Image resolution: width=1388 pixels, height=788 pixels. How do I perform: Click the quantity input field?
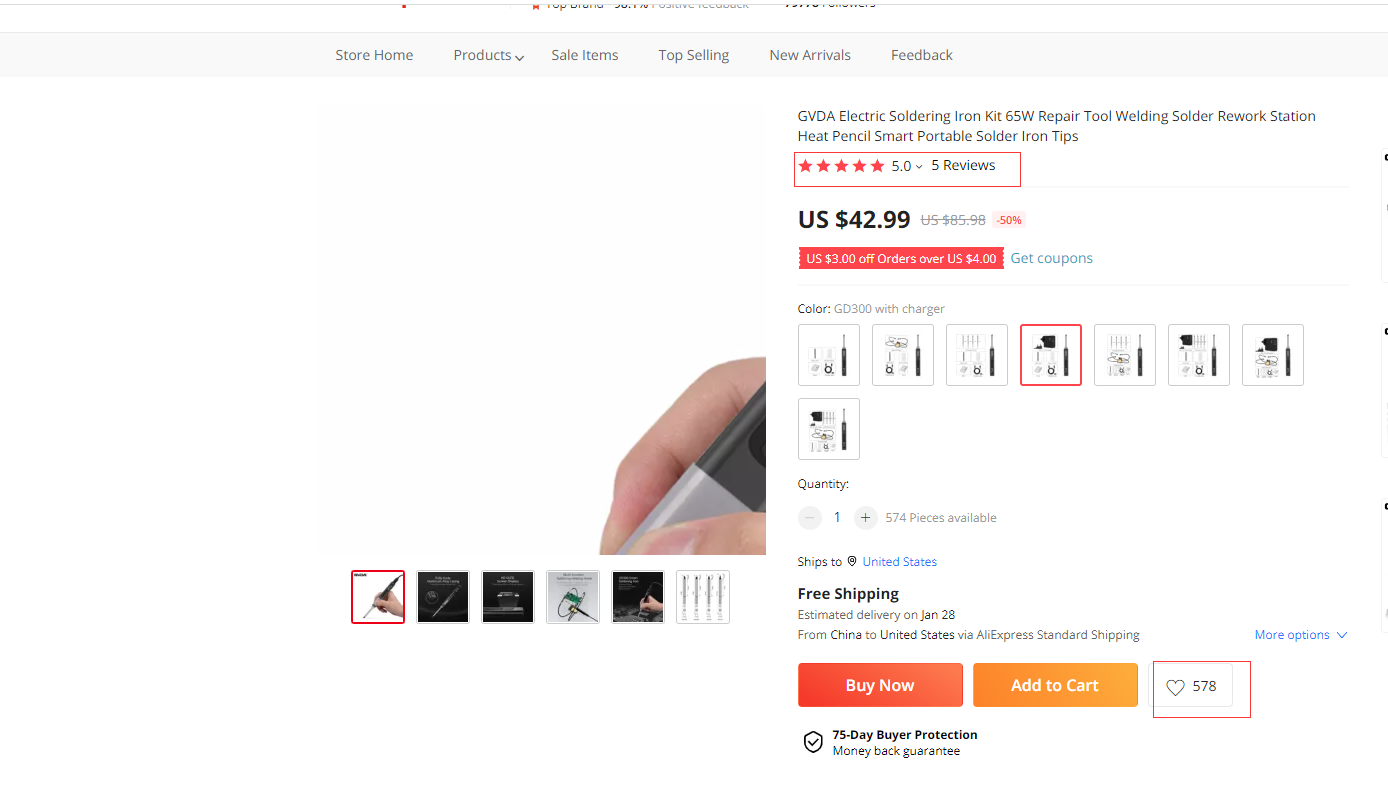pos(837,518)
